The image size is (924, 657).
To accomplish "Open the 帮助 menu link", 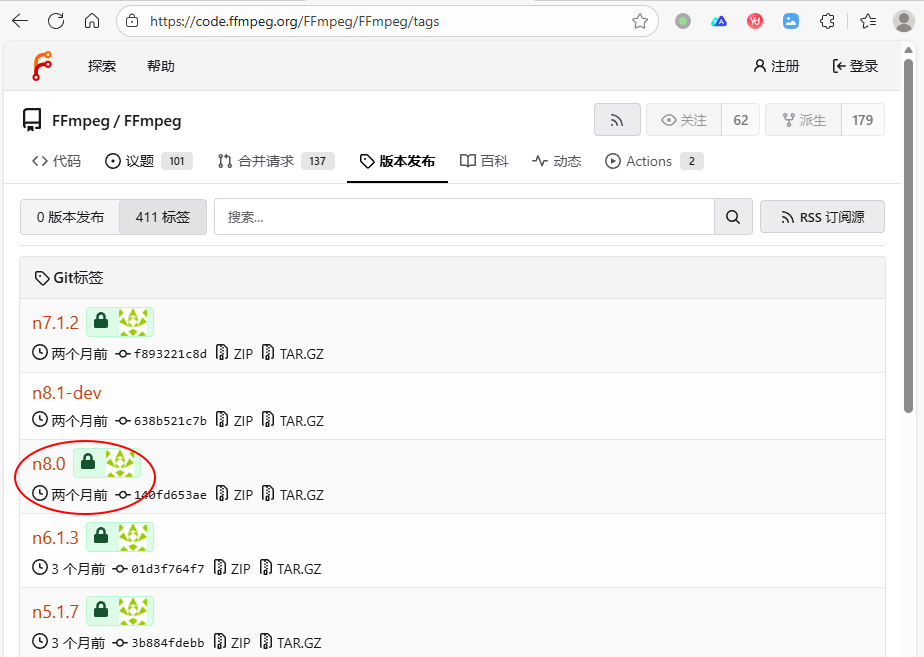I will 161,66.
